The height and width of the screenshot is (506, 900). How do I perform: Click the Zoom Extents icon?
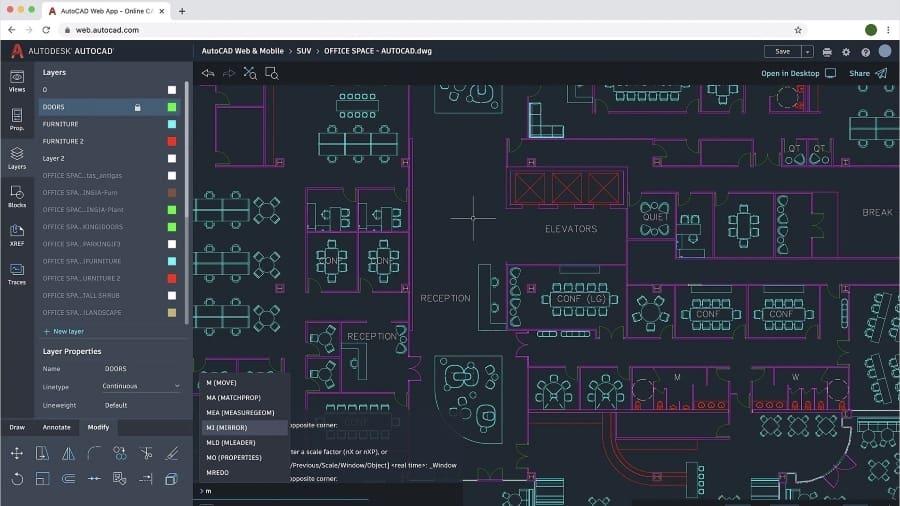pos(250,73)
